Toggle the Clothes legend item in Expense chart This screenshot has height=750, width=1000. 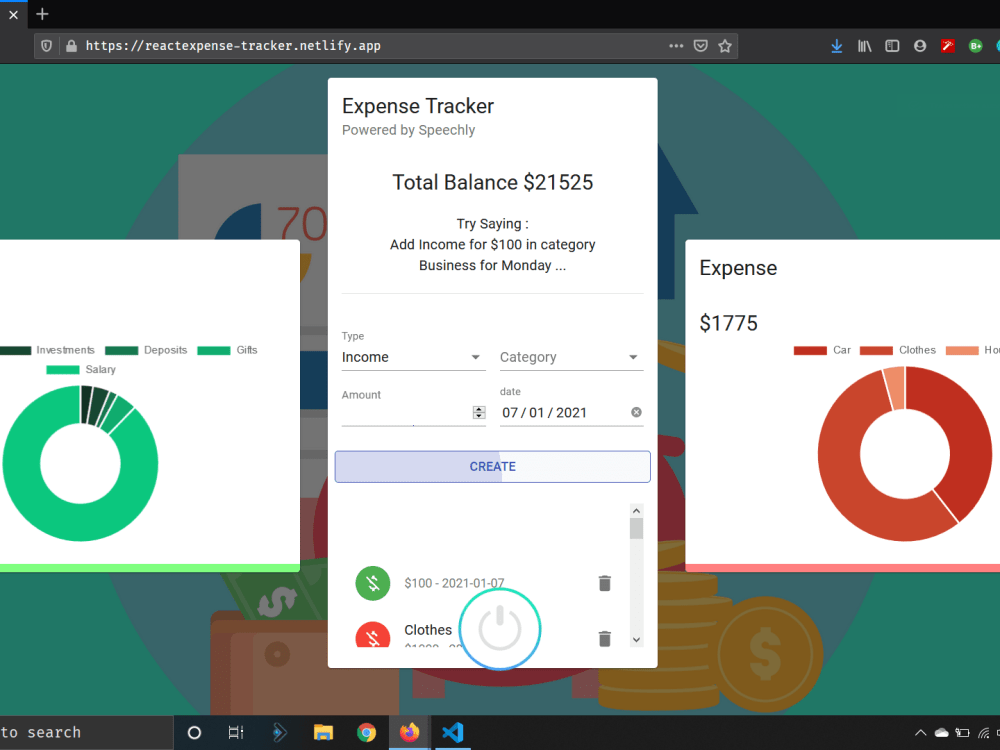[x=898, y=350]
